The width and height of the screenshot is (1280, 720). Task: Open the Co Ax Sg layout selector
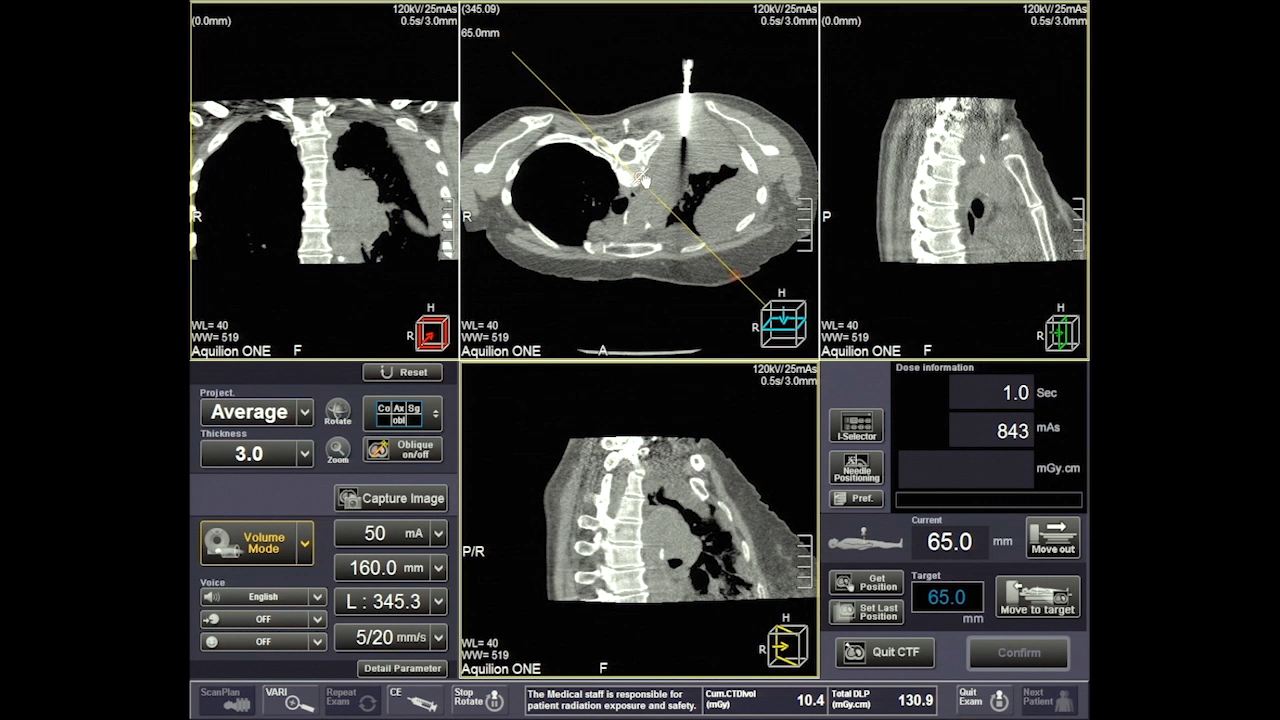tap(402, 413)
